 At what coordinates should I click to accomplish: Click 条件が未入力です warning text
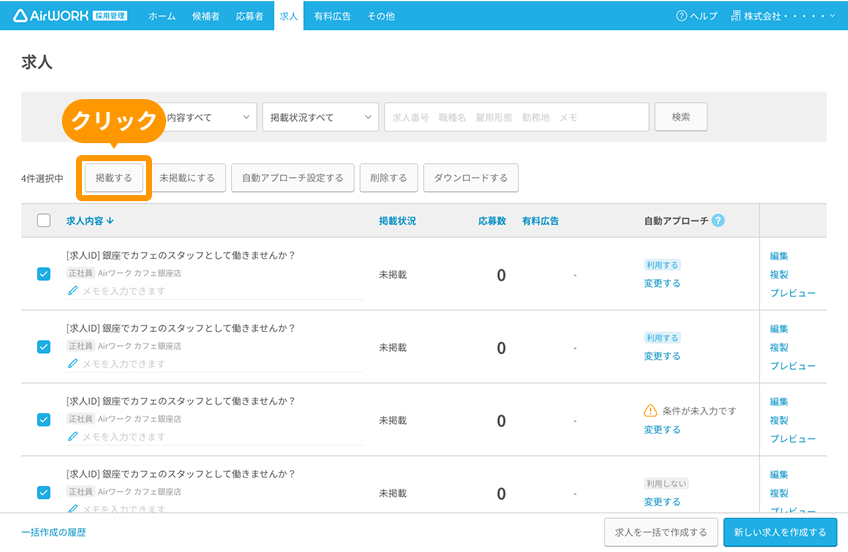(699, 411)
